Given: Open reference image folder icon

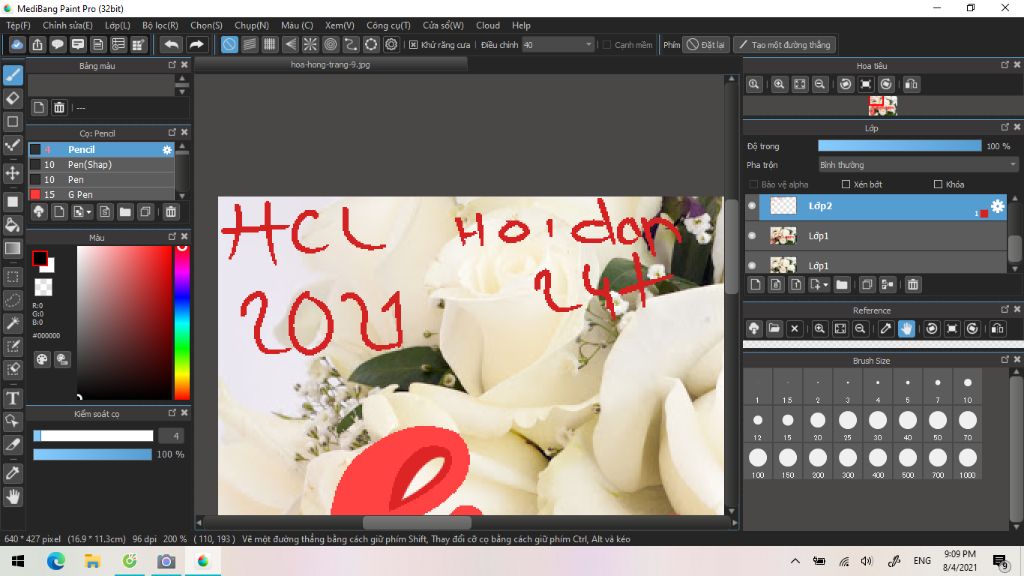Looking at the screenshot, I should pyautogui.click(x=775, y=328).
